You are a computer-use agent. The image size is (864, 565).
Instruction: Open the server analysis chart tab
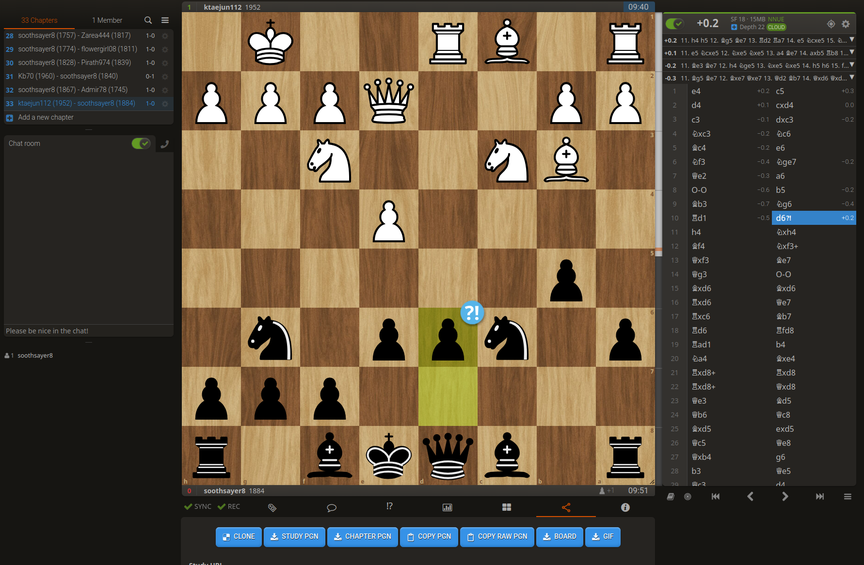pos(447,507)
